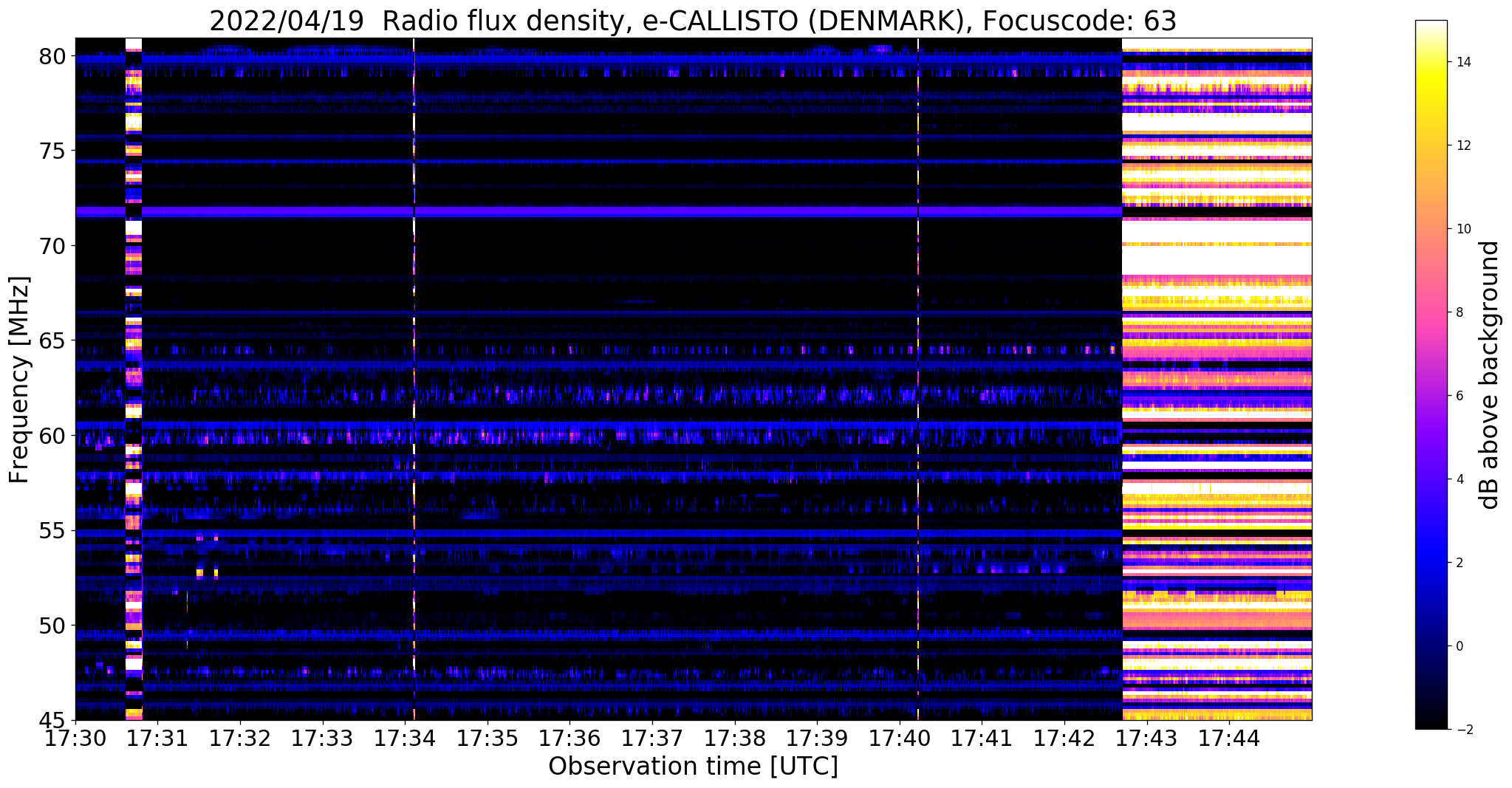Click the 50 MHz frequency tick label

(x=52, y=626)
